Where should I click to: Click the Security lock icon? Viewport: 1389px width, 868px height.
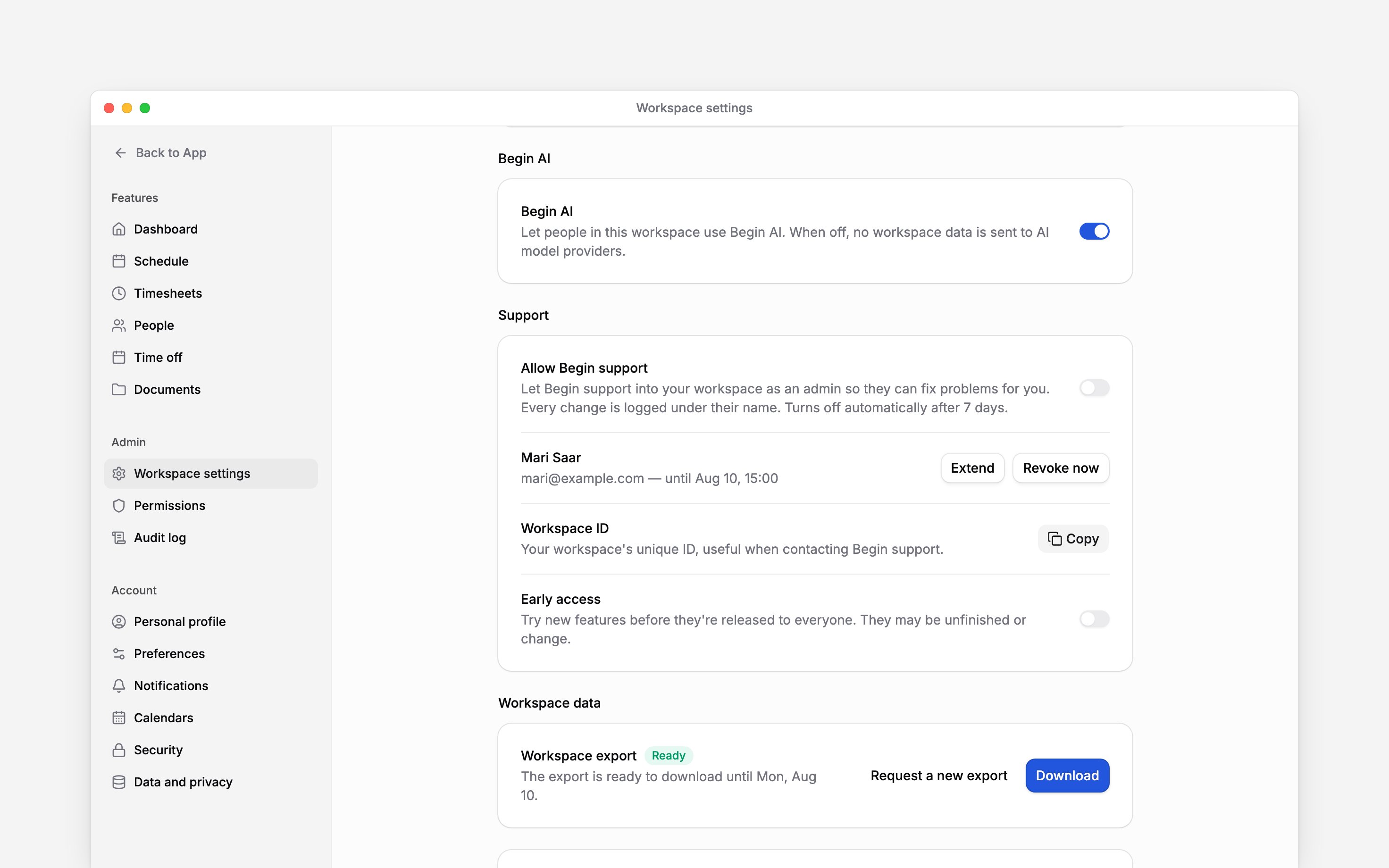119,751
